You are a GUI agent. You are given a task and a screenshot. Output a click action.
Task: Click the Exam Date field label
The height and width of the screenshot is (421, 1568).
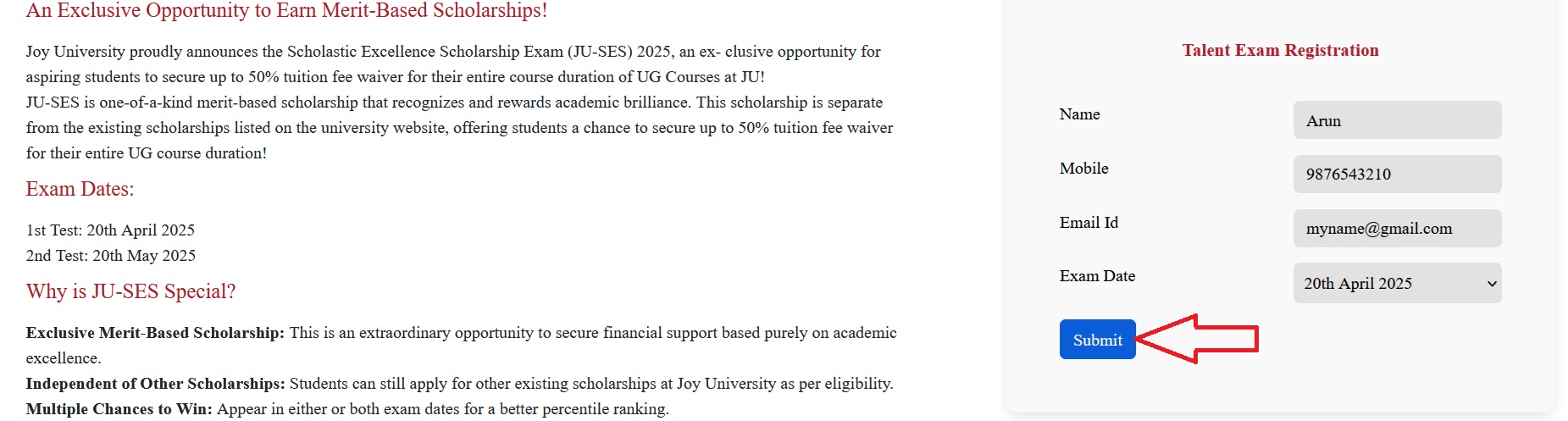tap(1097, 276)
